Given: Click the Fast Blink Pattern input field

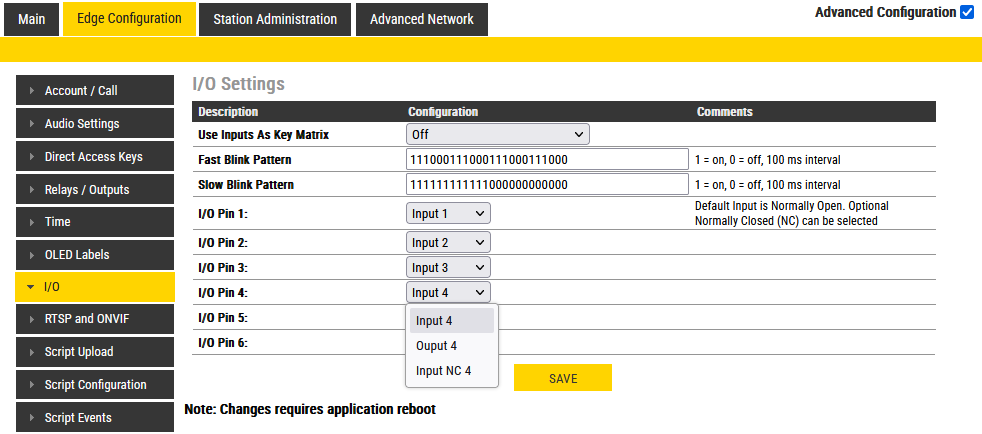Looking at the screenshot, I should [x=547, y=159].
